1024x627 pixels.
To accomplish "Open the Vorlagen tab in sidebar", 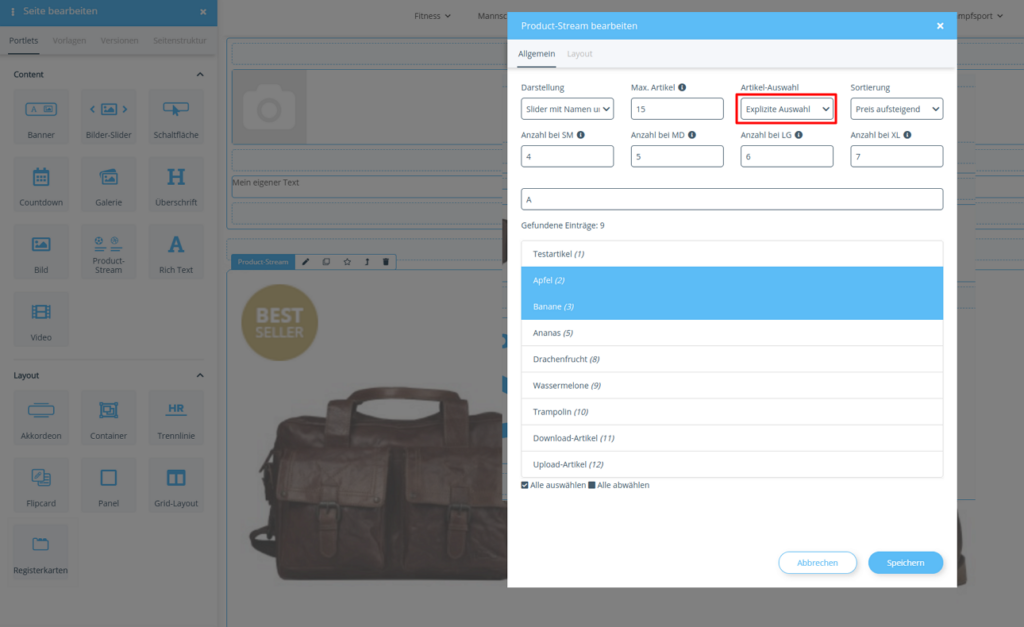I will [69, 40].
